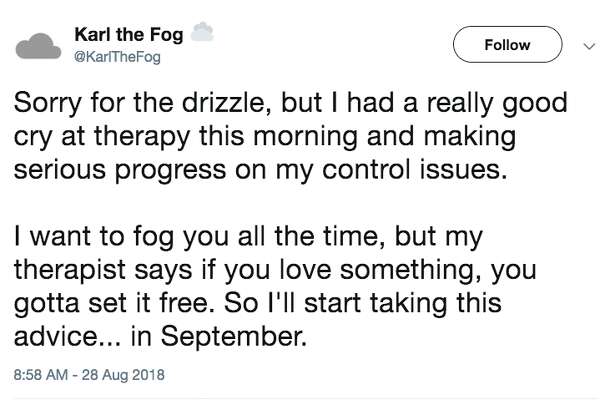This screenshot has height=400, width=600.
Task: Click the 28 Aug 2018 date
Action: pos(123,374)
